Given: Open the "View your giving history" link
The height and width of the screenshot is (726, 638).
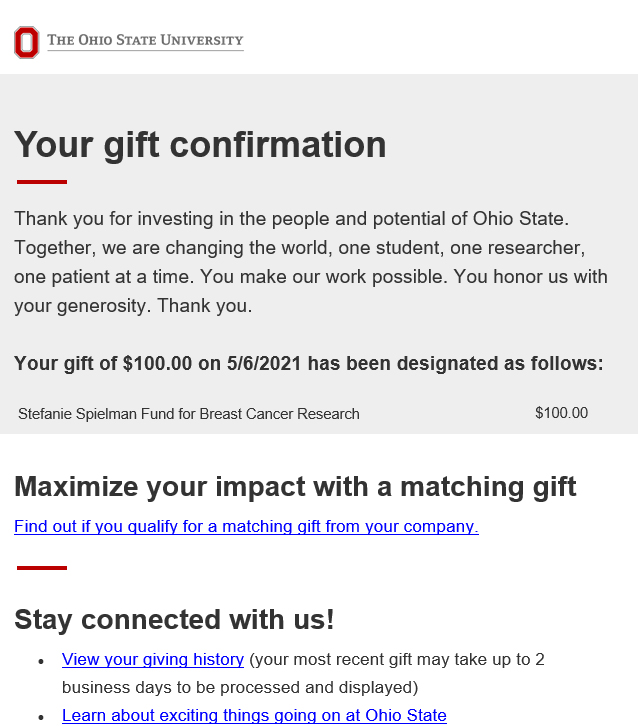Looking at the screenshot, I should click(x=153, y=660).
